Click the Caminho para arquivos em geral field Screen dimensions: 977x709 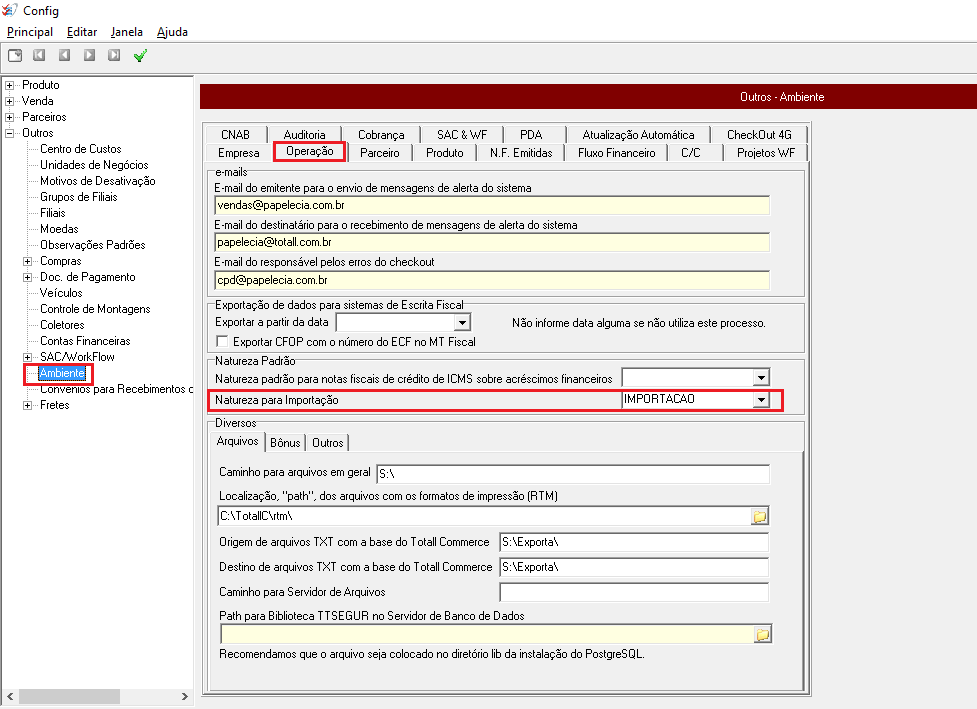click(573, 473)
